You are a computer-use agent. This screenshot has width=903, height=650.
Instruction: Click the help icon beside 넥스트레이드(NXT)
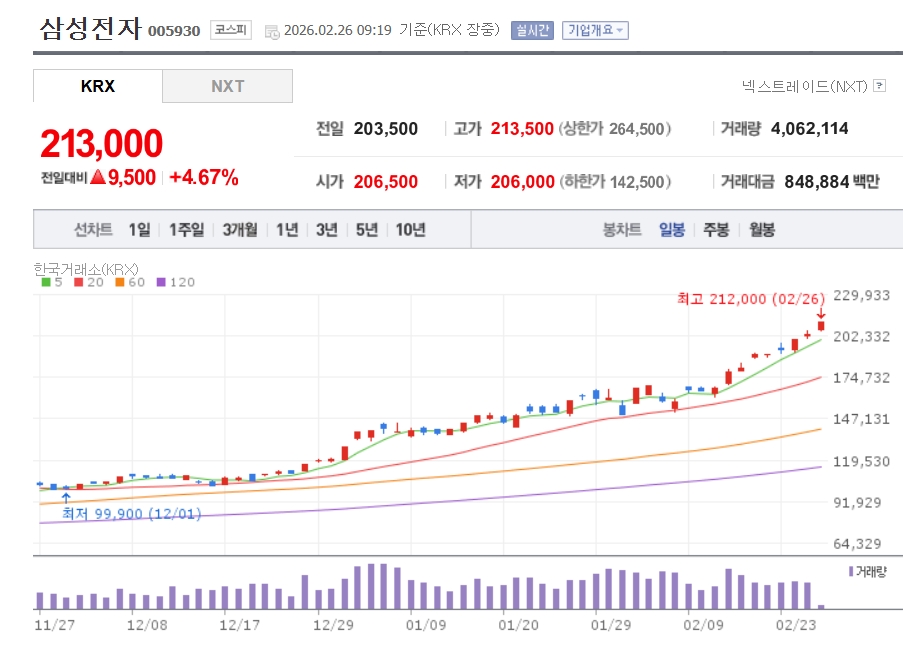879,86
